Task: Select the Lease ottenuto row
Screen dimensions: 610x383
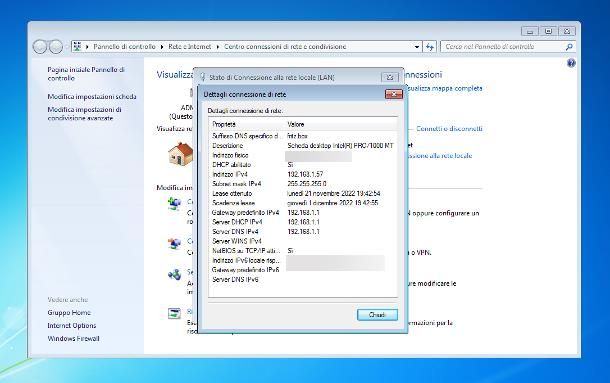Action: tap(303, 193)
